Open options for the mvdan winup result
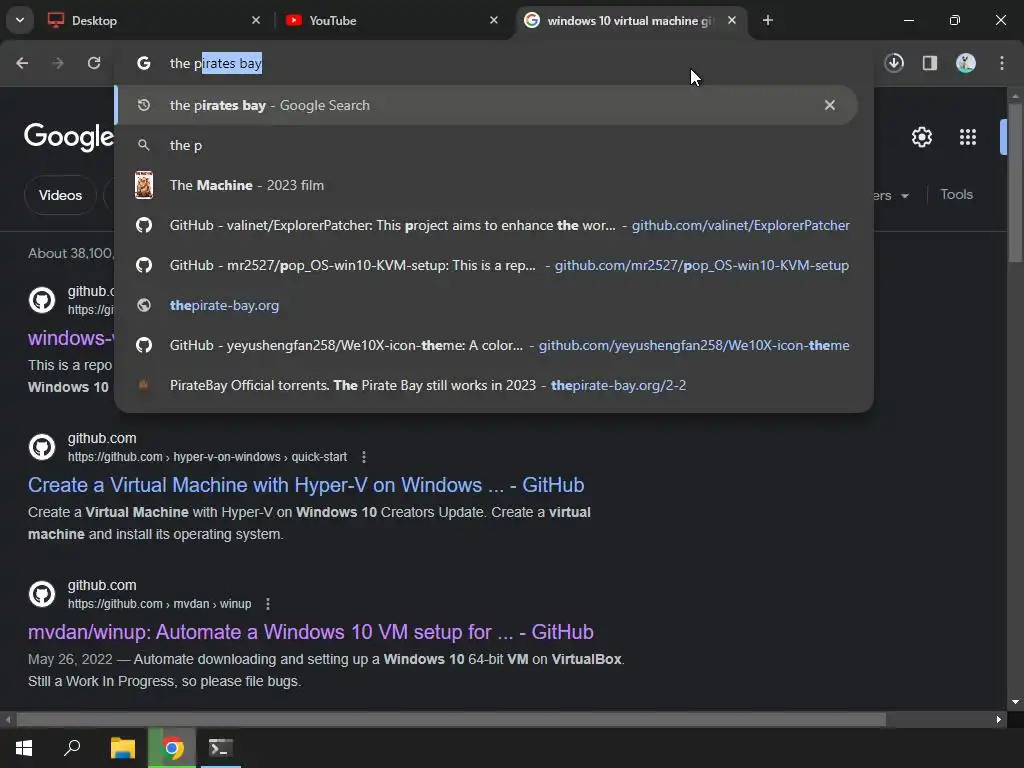Image resolution: width=1024 pixels, height=768 pixels. click(268, 604)
